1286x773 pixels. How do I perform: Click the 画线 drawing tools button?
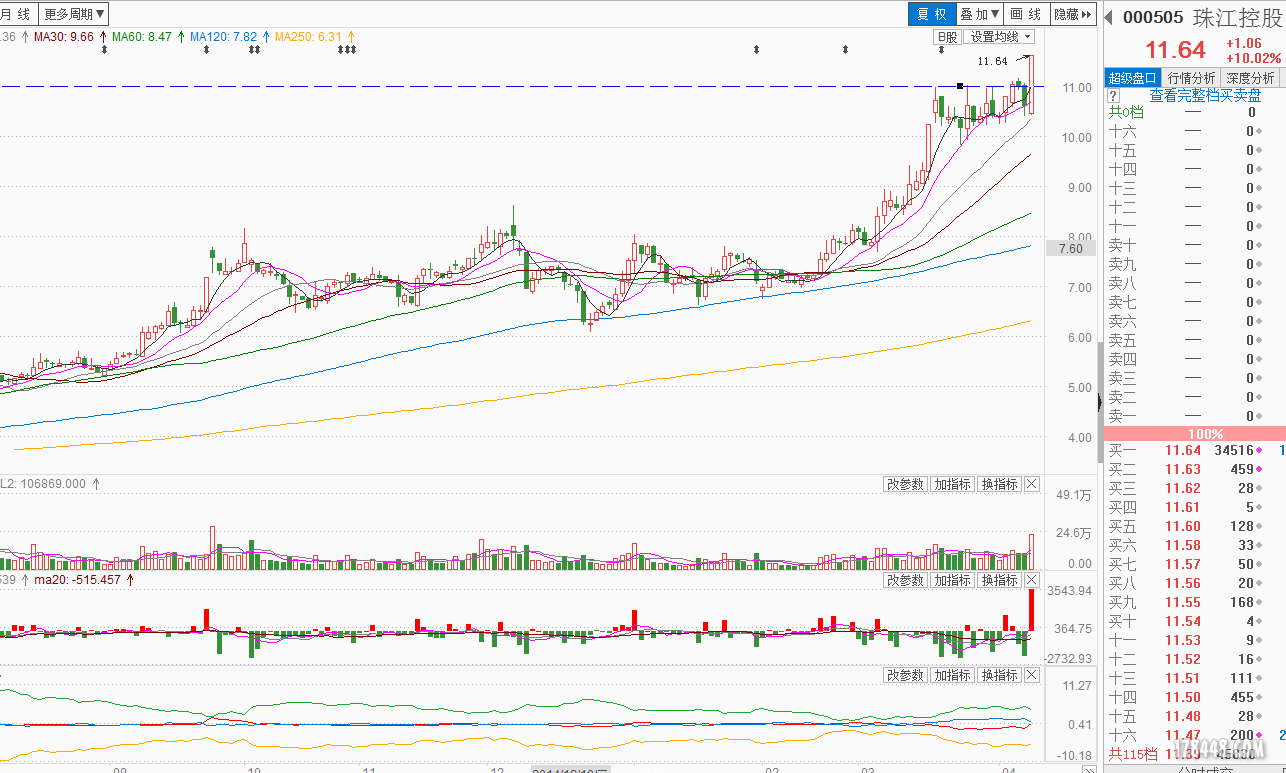coord(1026,14)
